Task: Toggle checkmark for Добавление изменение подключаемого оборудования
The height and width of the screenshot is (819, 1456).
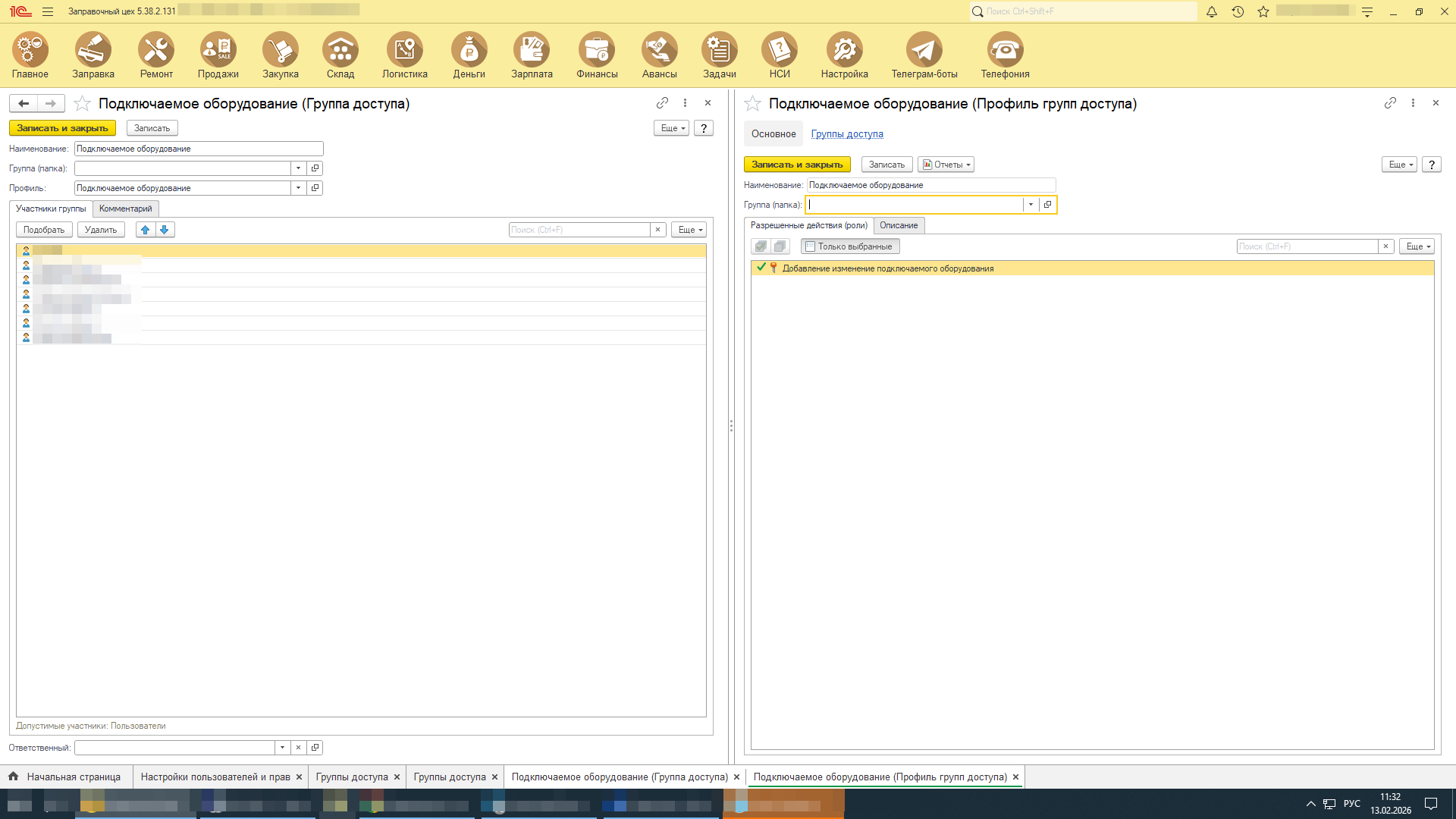Action: (761, 268)
